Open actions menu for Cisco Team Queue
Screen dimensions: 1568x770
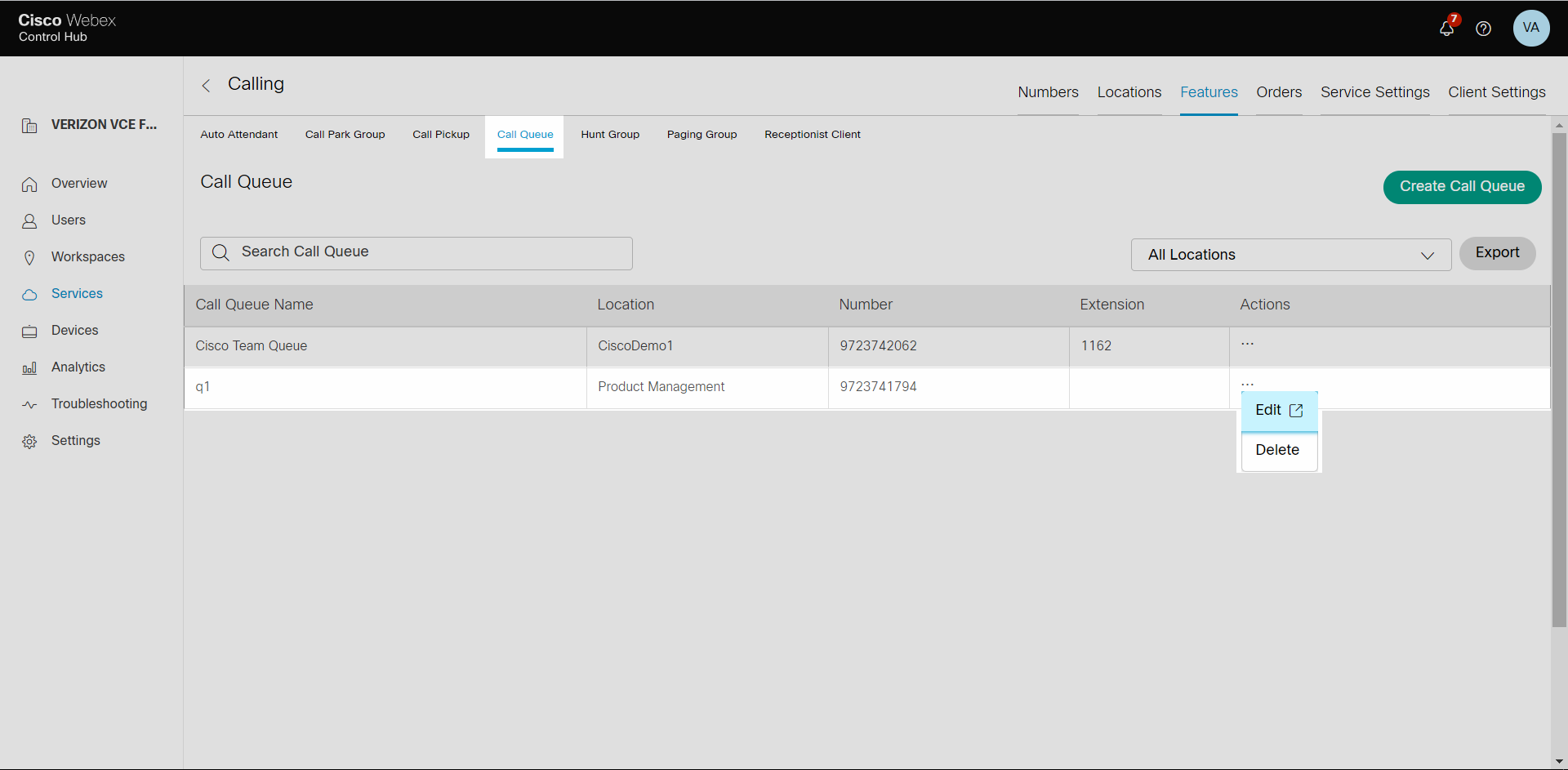1247,345
